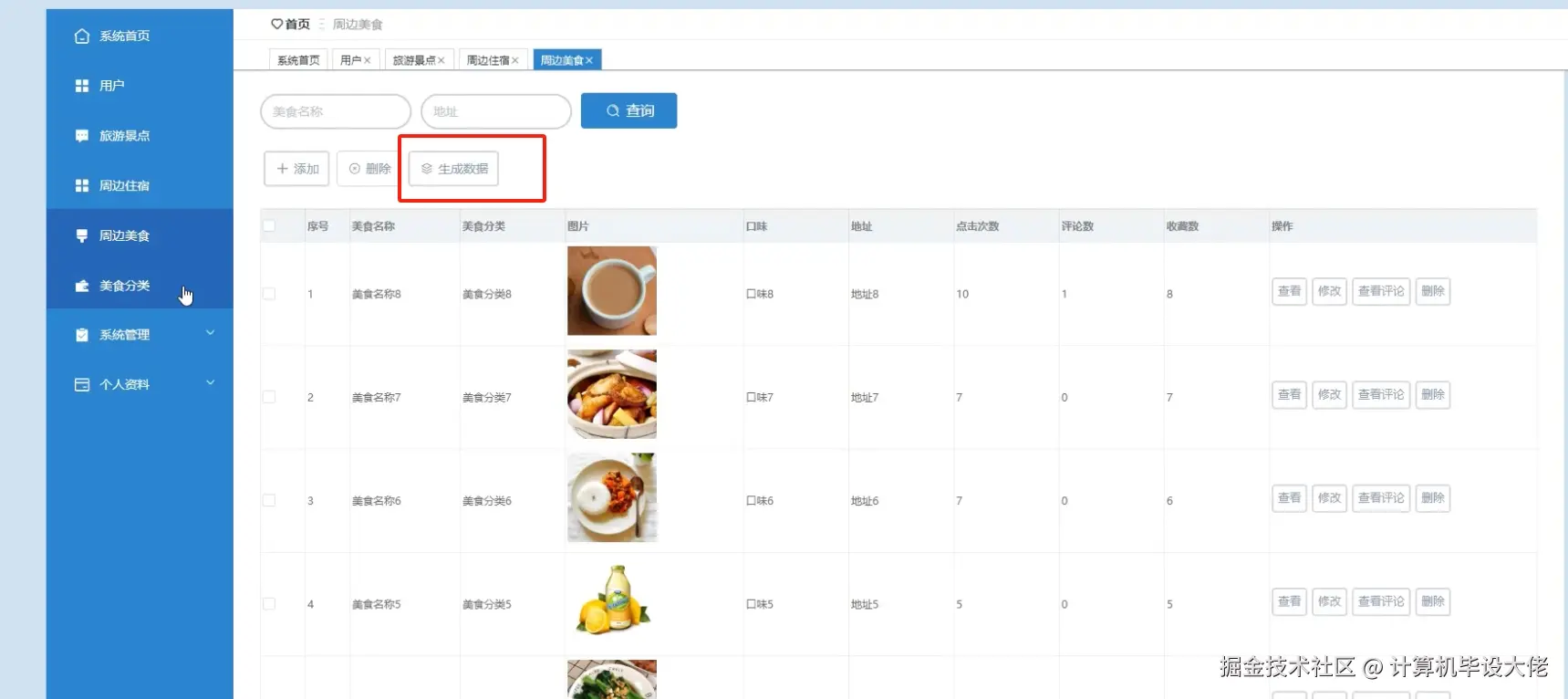Viewport: 1568px width, 699px height.
Task: Focus the 地址 search input field
Action: click(496, 111)
